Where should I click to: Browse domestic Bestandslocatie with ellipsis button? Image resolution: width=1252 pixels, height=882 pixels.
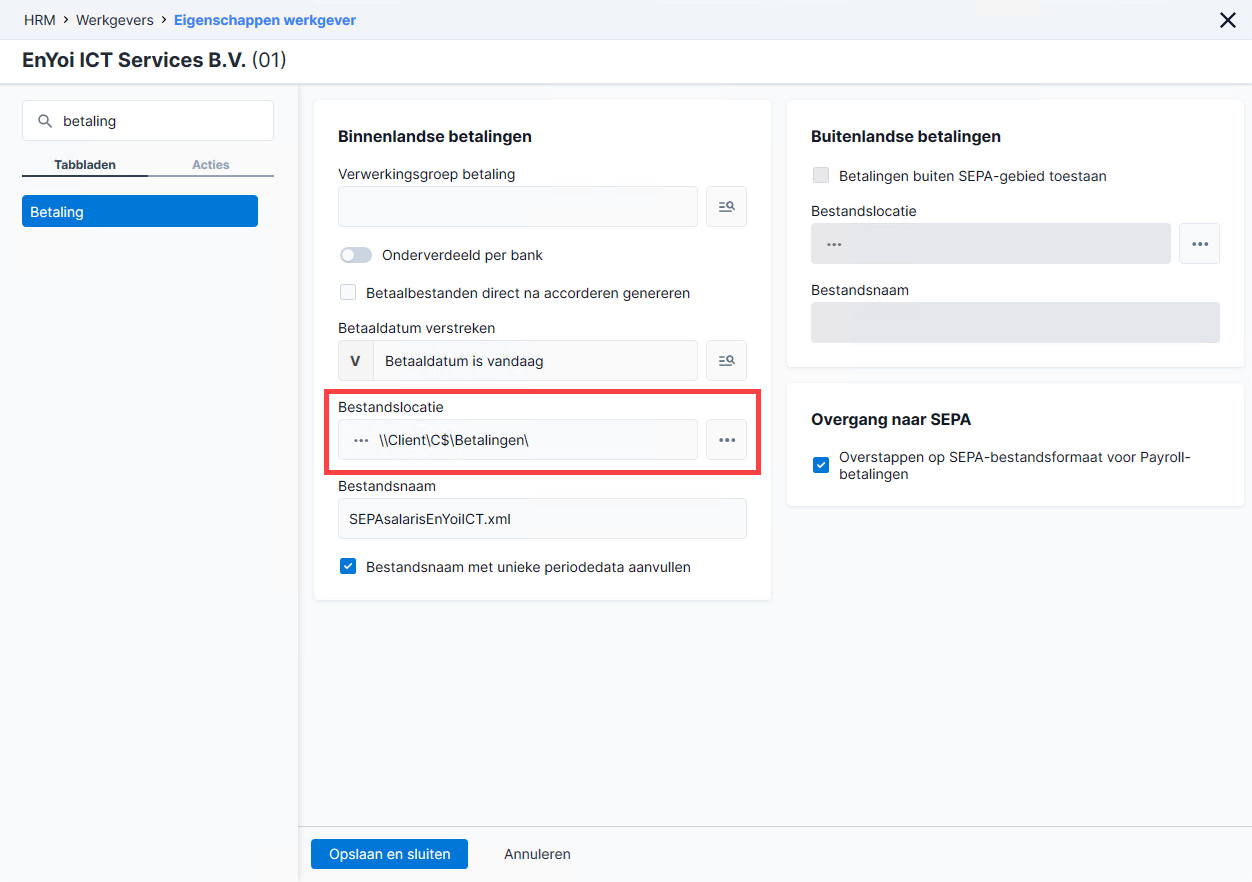(x=726, y=440)
